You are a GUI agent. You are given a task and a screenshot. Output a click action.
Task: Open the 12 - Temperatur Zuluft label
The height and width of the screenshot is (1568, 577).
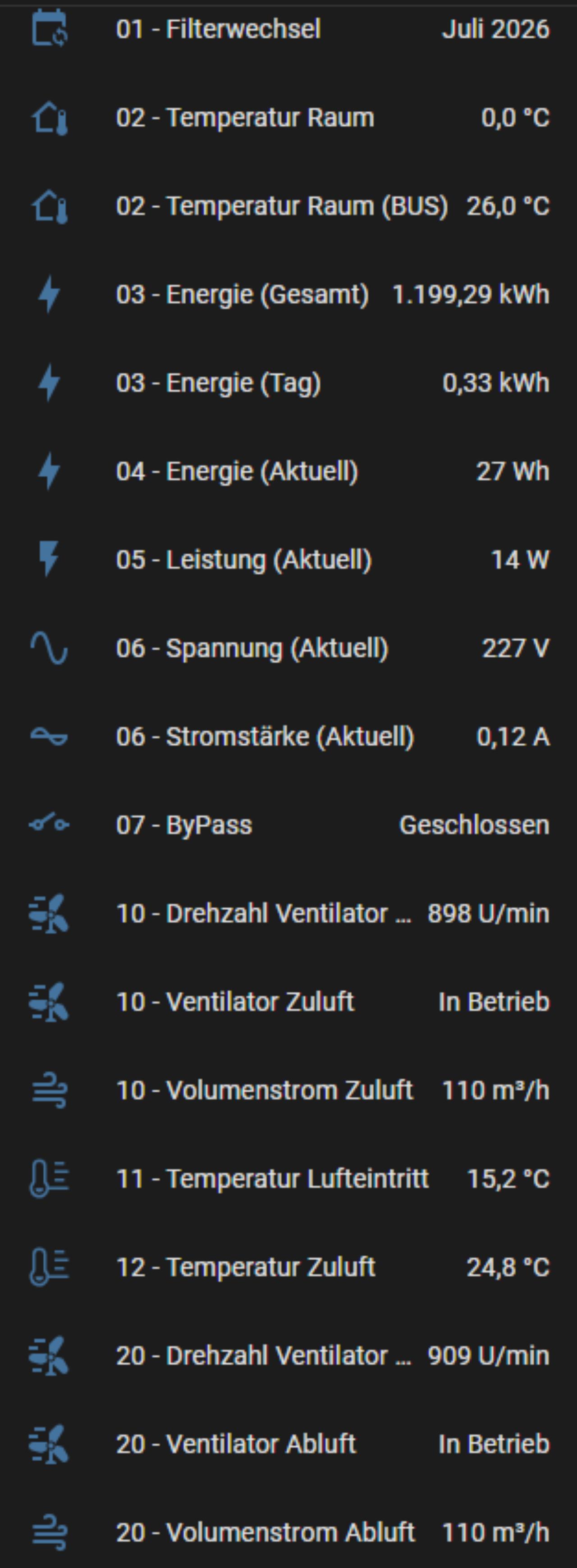246,1267
